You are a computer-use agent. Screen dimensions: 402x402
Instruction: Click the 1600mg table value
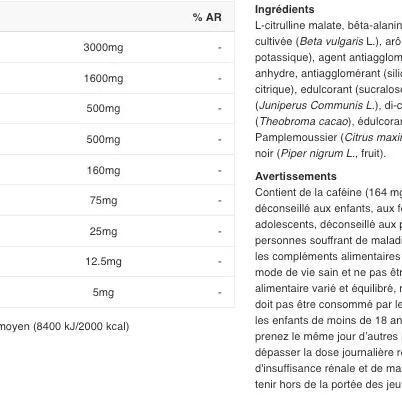pyautogui.click(x=103, y=78)
